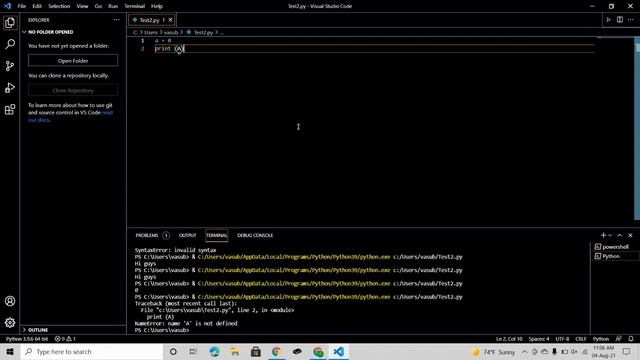Open Windows Action Center notifications
640x360 pixels.
click(627, 351)
